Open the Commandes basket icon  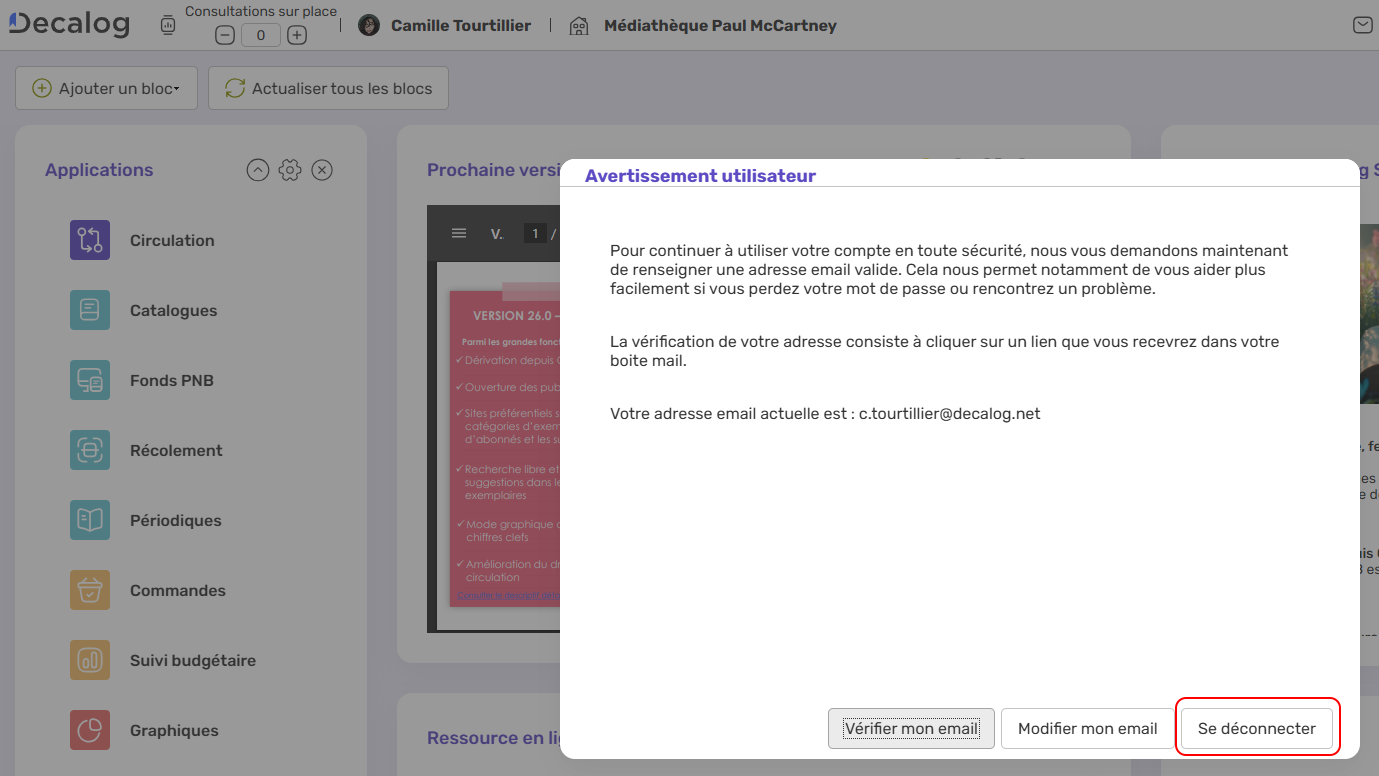(90, 590)
